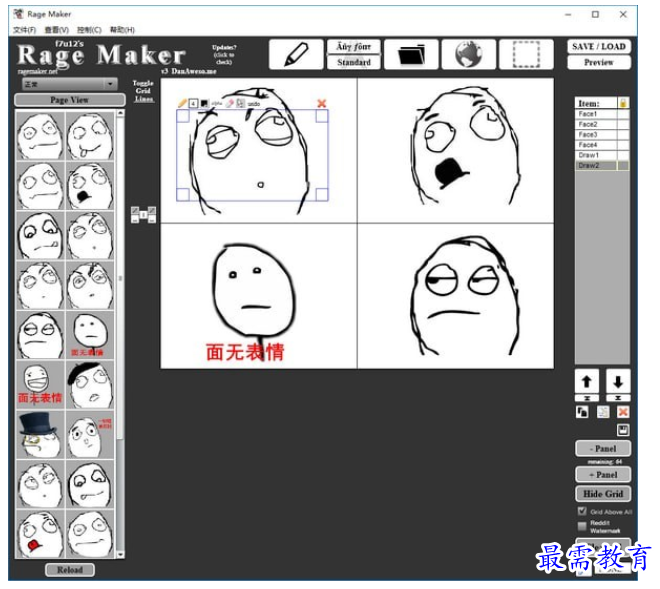
Task: Pick the tongue-out face thumbnail
Action: [90, 136]
